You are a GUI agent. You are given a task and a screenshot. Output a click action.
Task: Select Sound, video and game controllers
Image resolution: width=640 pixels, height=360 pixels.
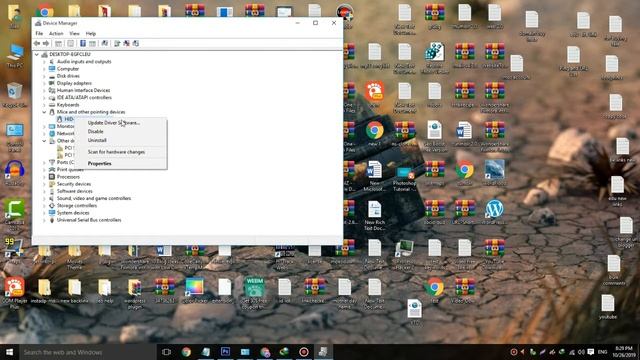pyautogui.click(x=94, y=198)
